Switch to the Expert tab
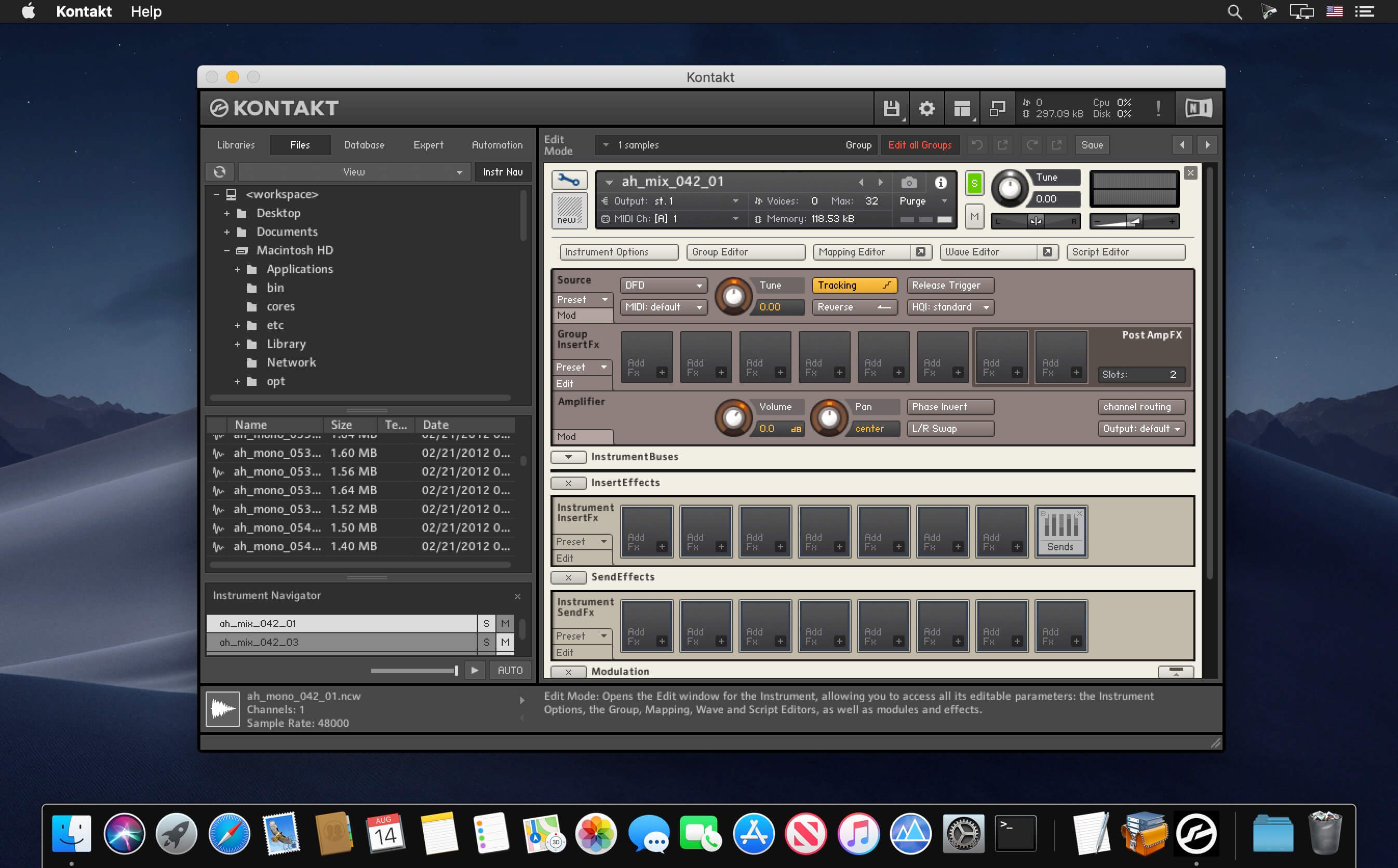Screen dimensions: 1398x868 pos(428,145)
